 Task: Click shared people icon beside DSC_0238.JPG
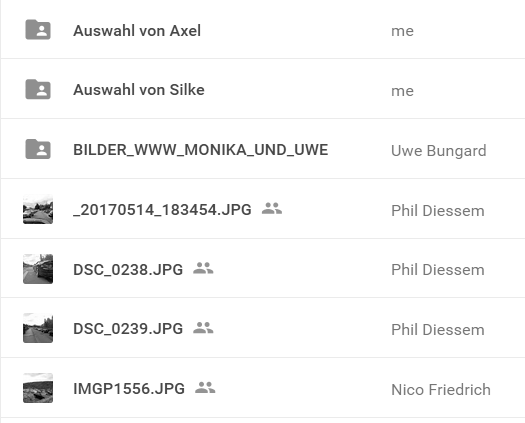tap(203, 268)
